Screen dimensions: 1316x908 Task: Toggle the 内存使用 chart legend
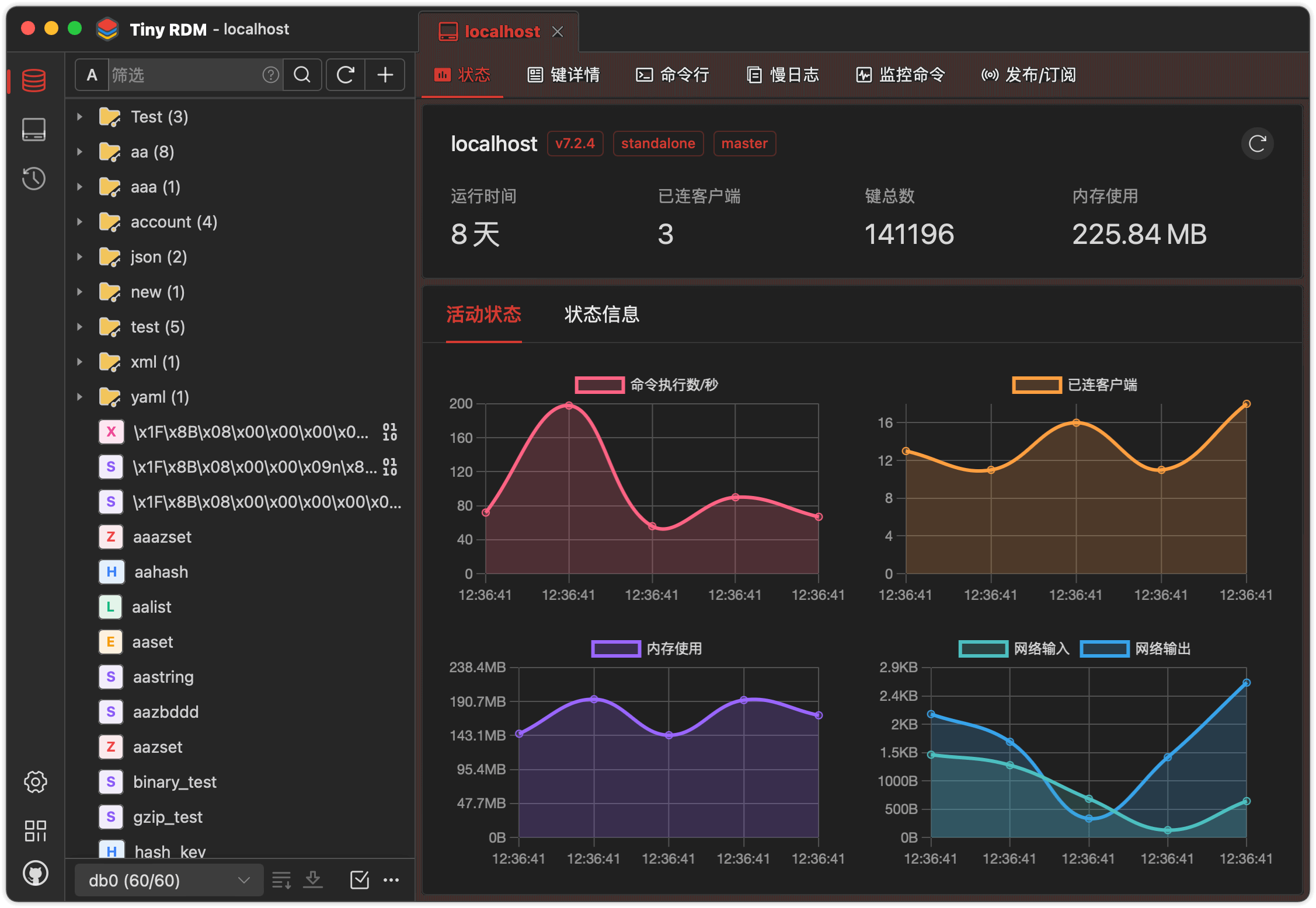pos(647,649)
